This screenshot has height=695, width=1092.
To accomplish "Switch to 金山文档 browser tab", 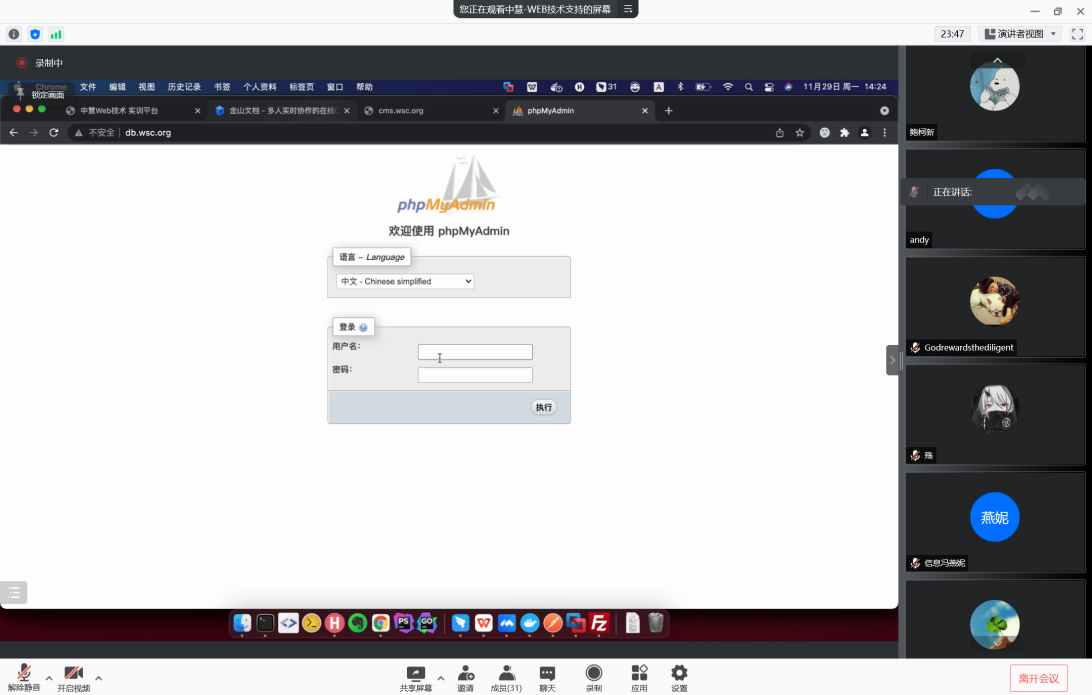I will click(281, 111).
